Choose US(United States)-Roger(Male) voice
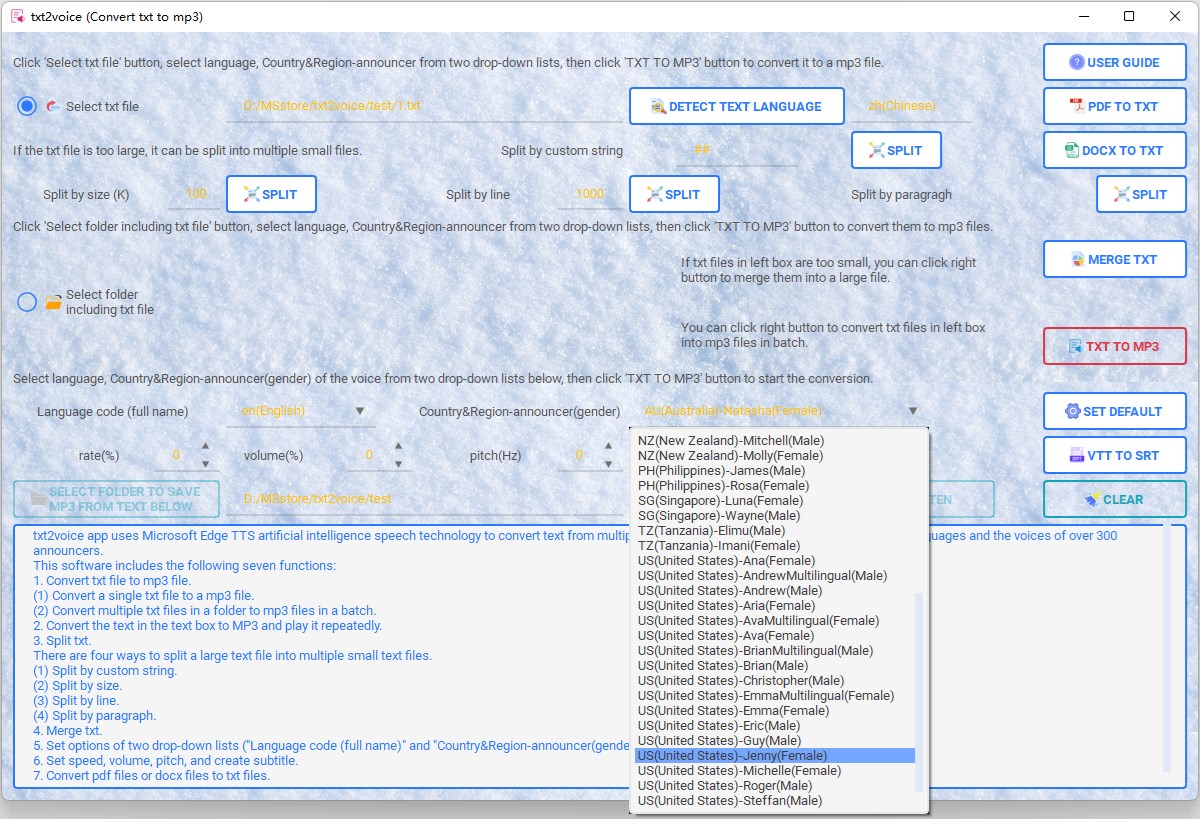This screenshot has width=1200, height=819. tap(775, 786)
